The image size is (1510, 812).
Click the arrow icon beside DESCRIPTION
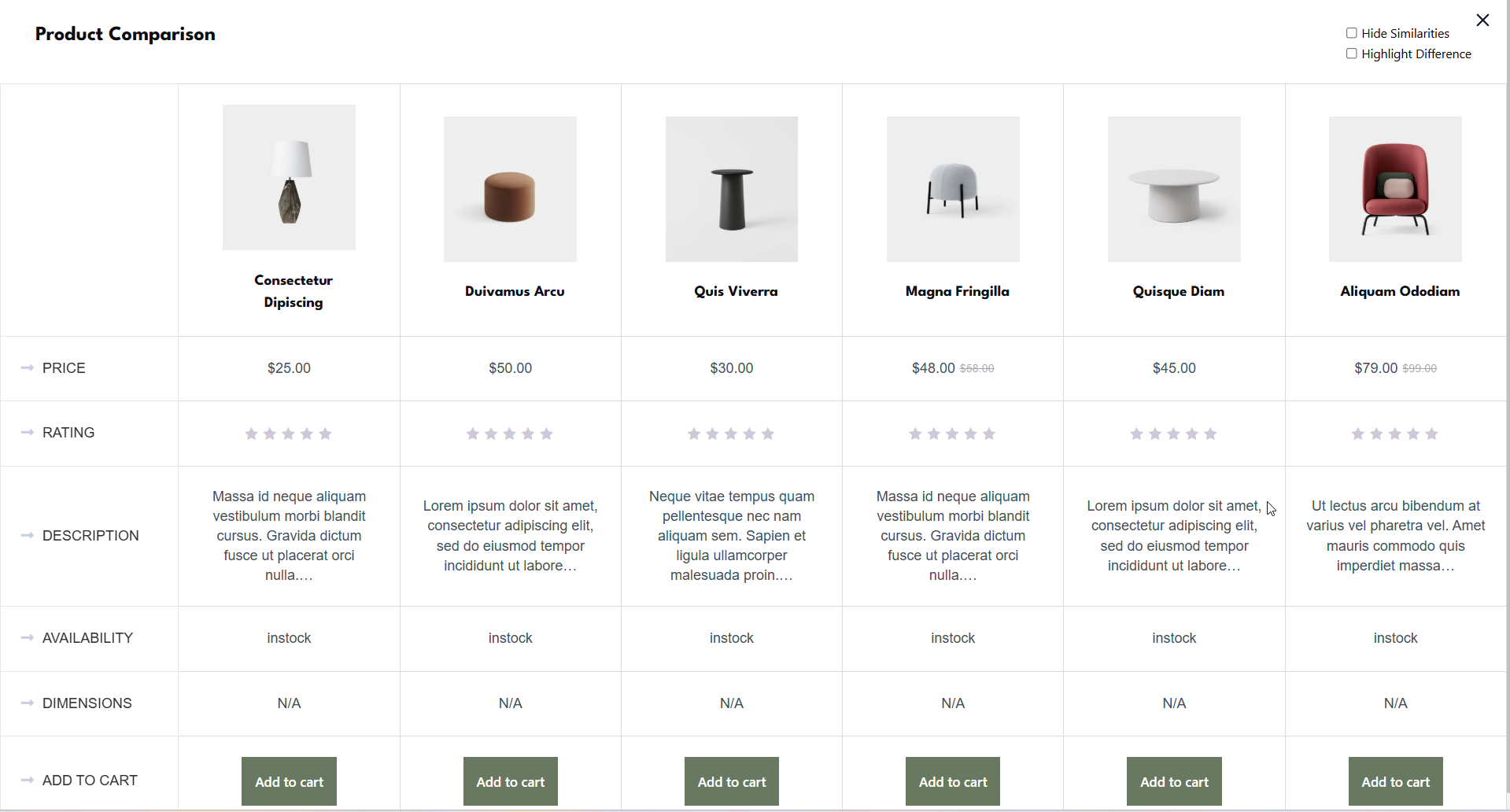pos(28,535)
